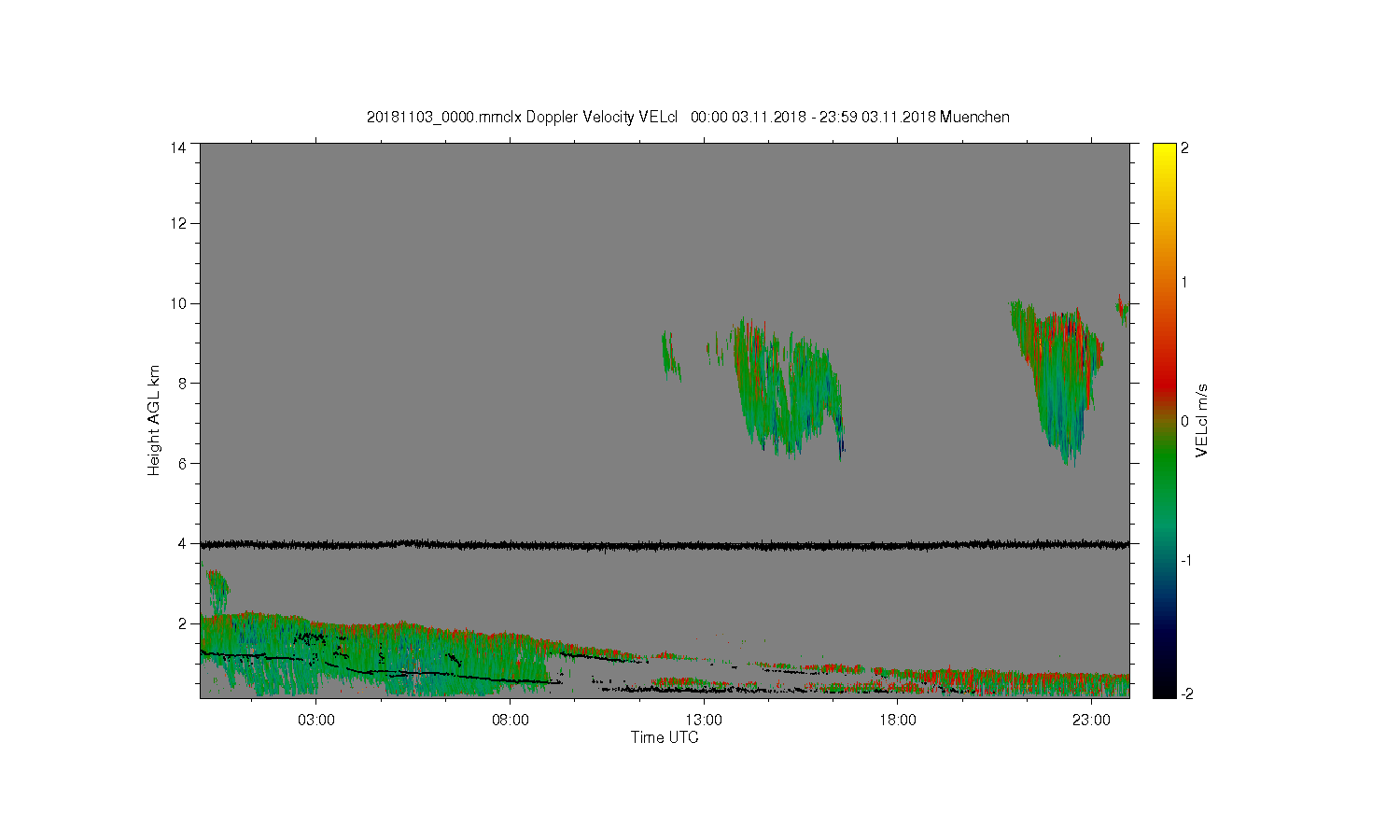Image resolution: width=1400 pixels, height=840 pixels.
Task: Click the plot title text starting '20181103_0000.mmclx'
Action: [688, 117]
